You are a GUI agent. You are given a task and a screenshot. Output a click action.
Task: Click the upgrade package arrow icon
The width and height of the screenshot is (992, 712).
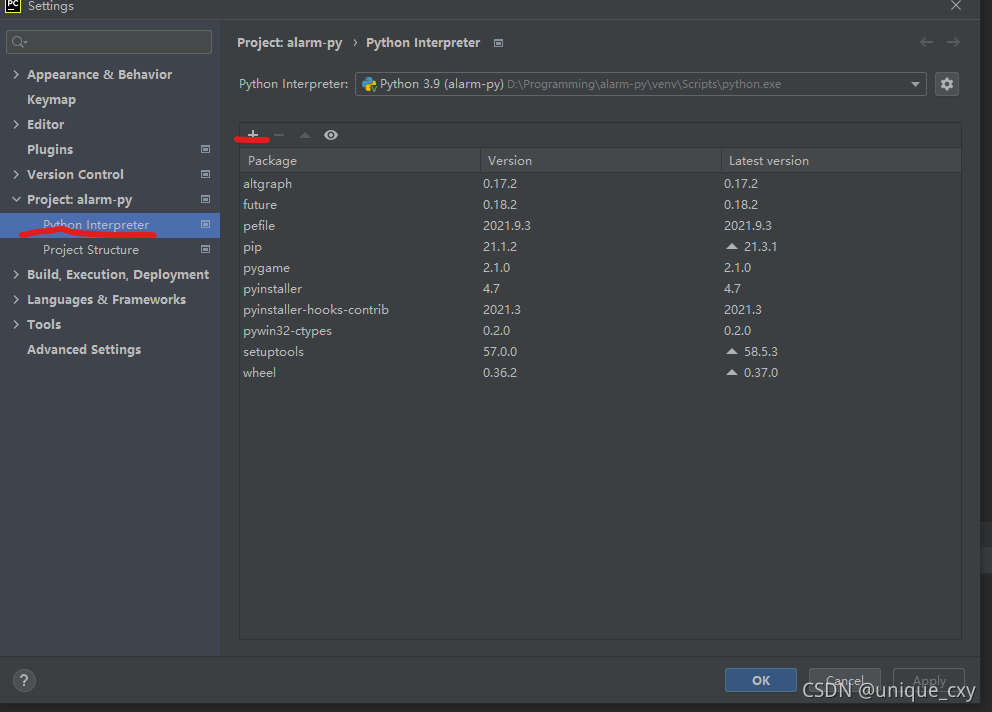(x=305, y=135)
